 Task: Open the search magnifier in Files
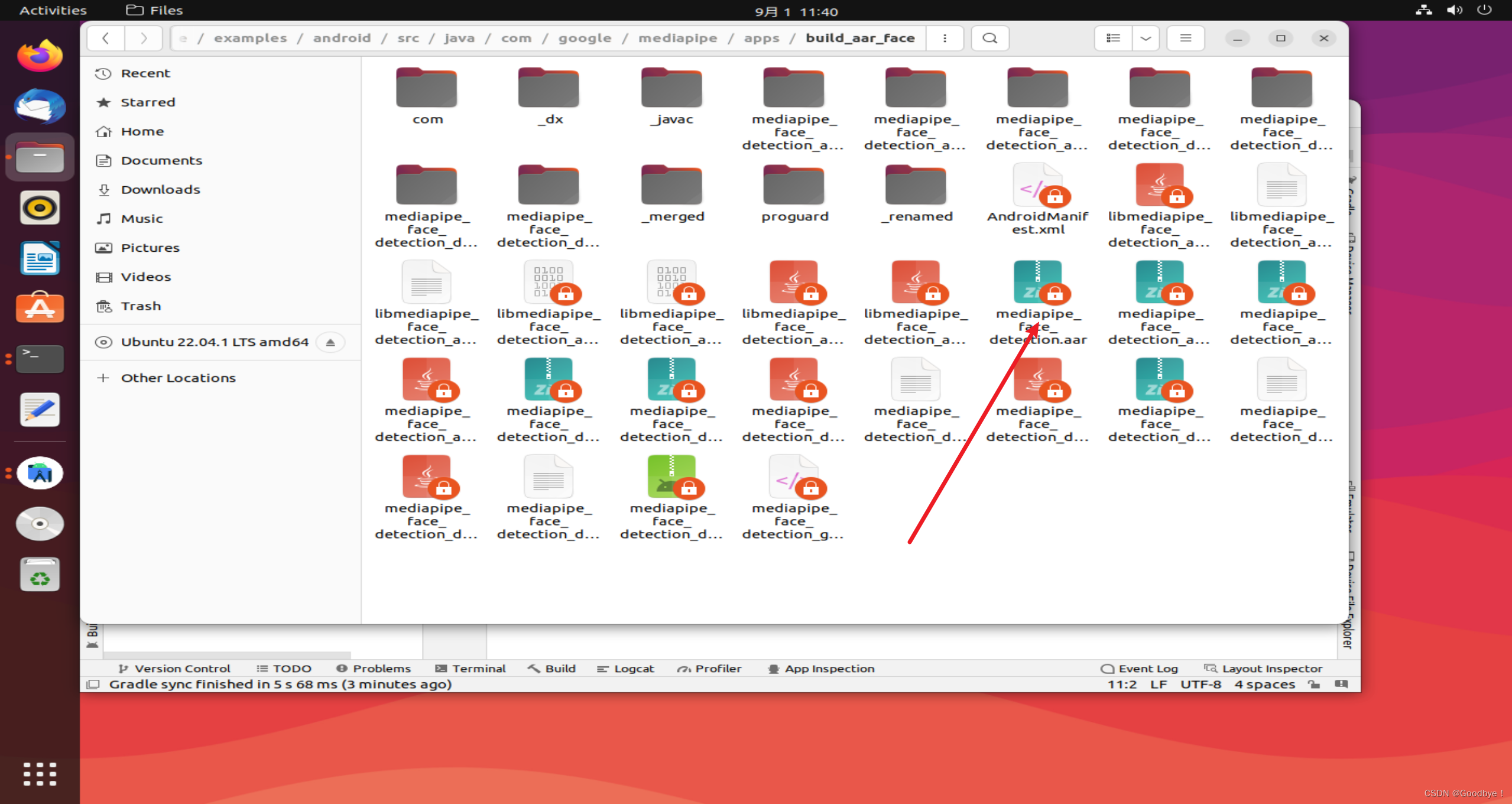tap(990, 38)
